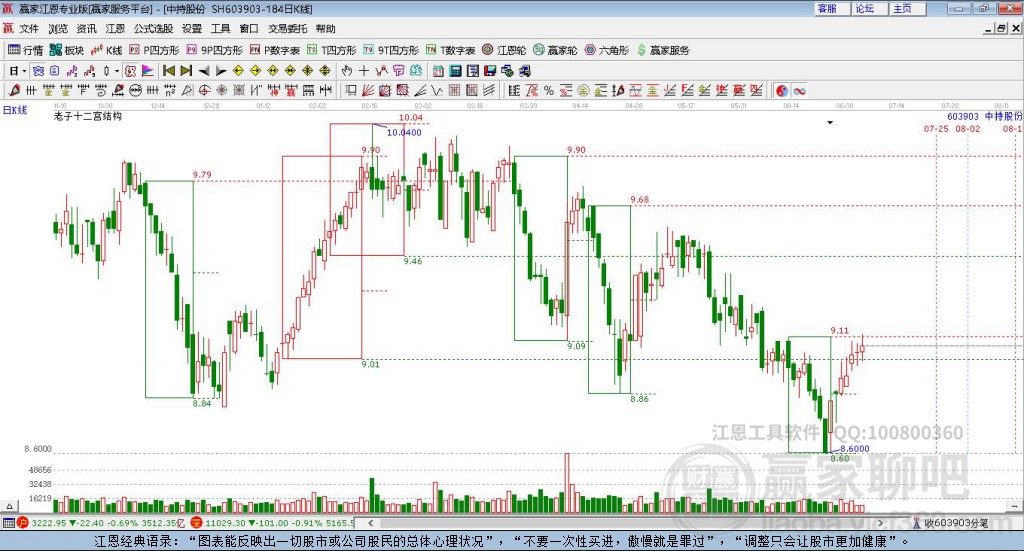Open 赢家服务 service with dollar icon
The image size is (1024, 551).
(x=663, y=50)
